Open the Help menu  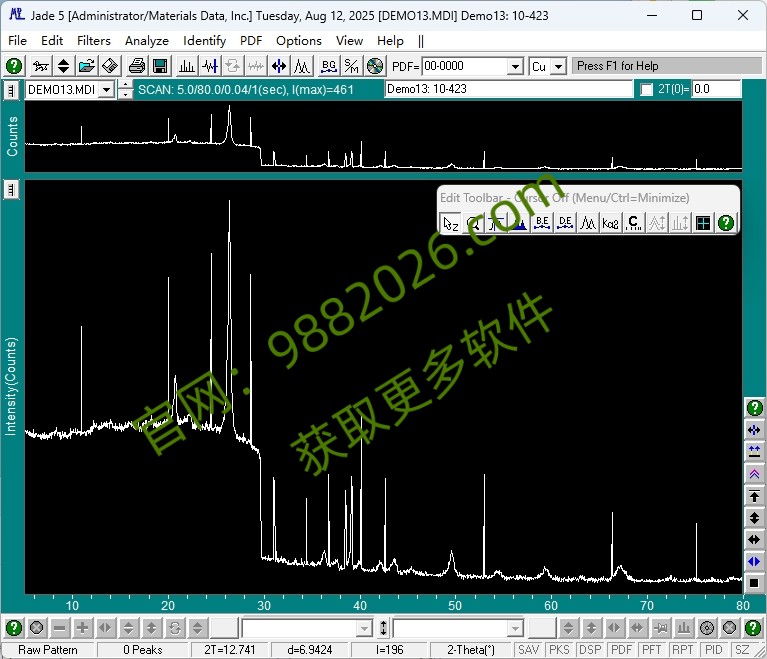tap(390, 41)
